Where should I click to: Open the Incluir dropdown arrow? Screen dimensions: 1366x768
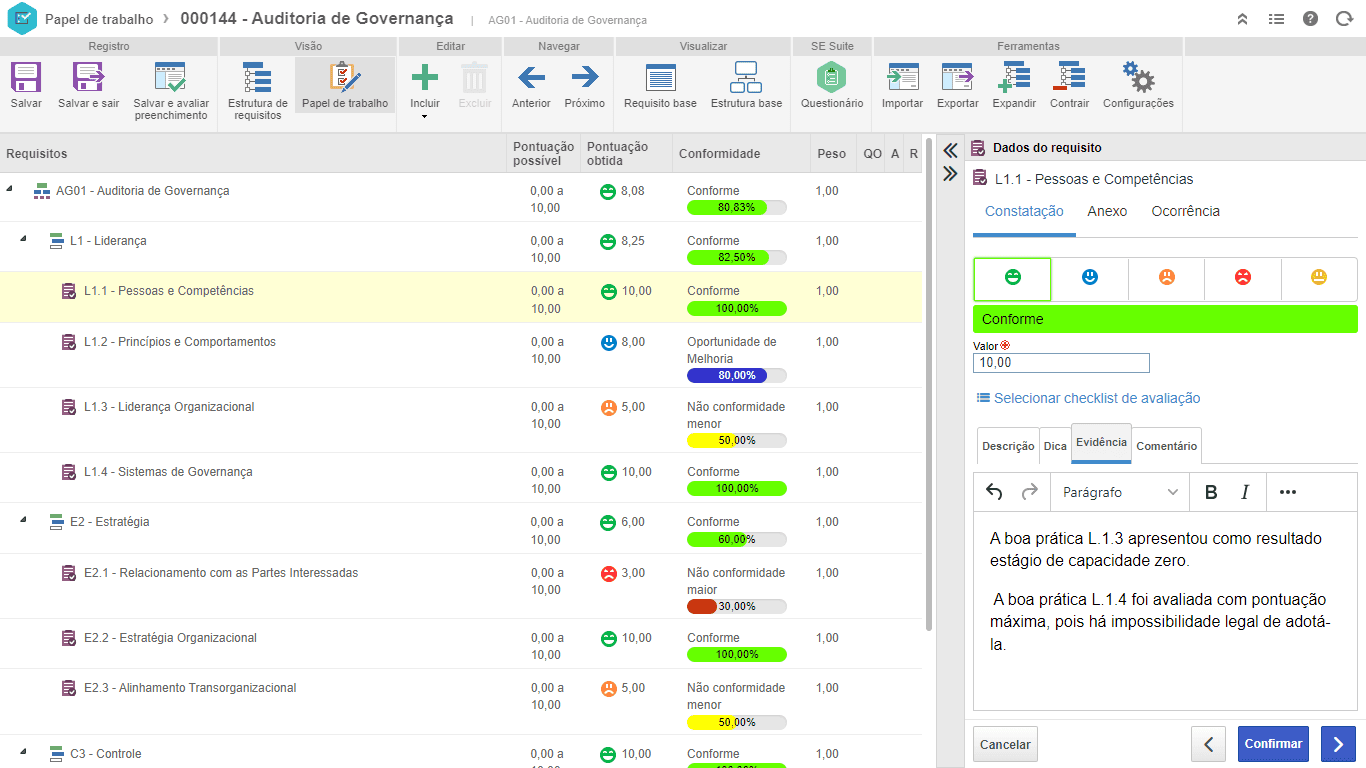click(x=425, y=117)
